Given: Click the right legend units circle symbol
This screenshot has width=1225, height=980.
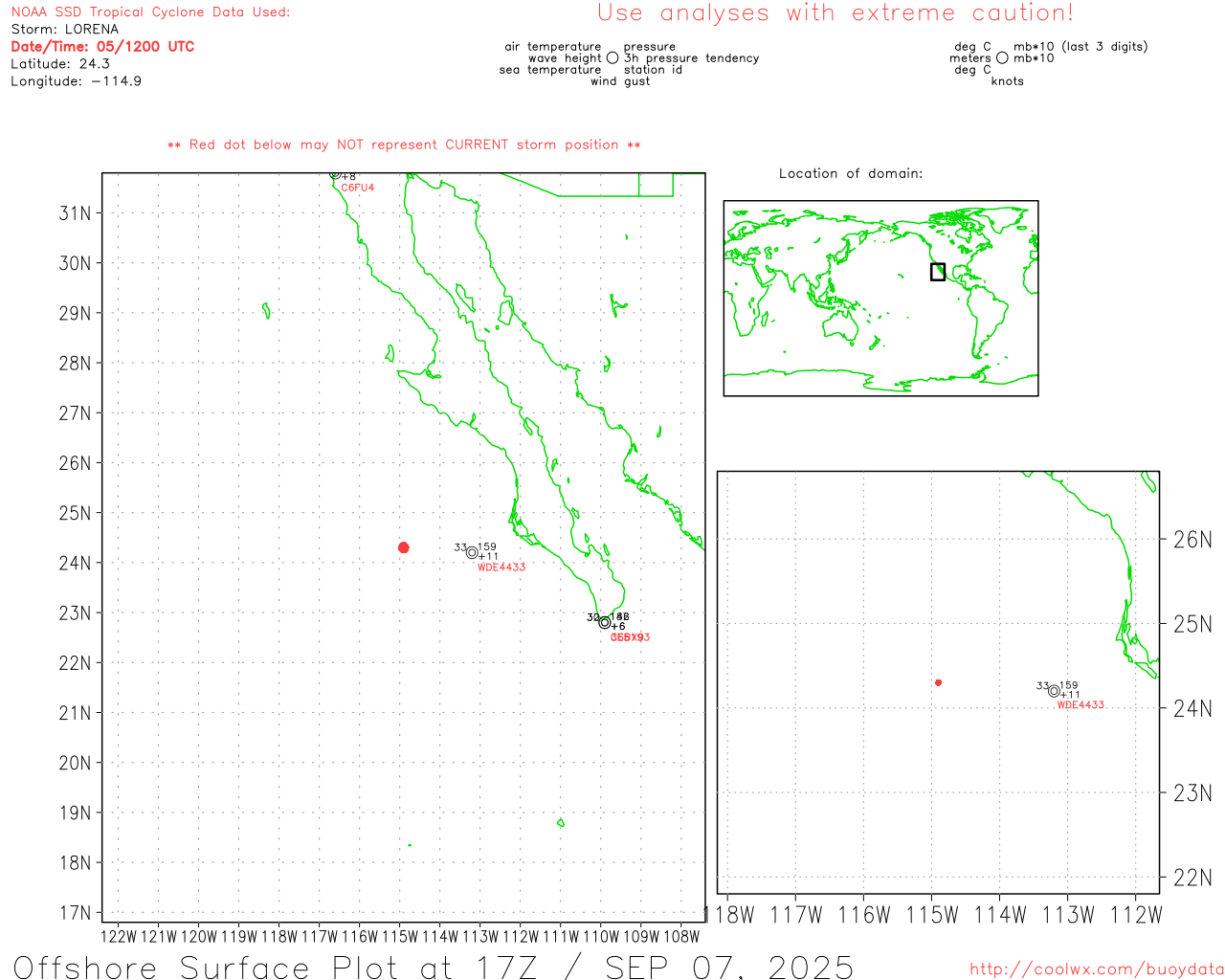Looking at the screenshot, I should (1002, 57).
